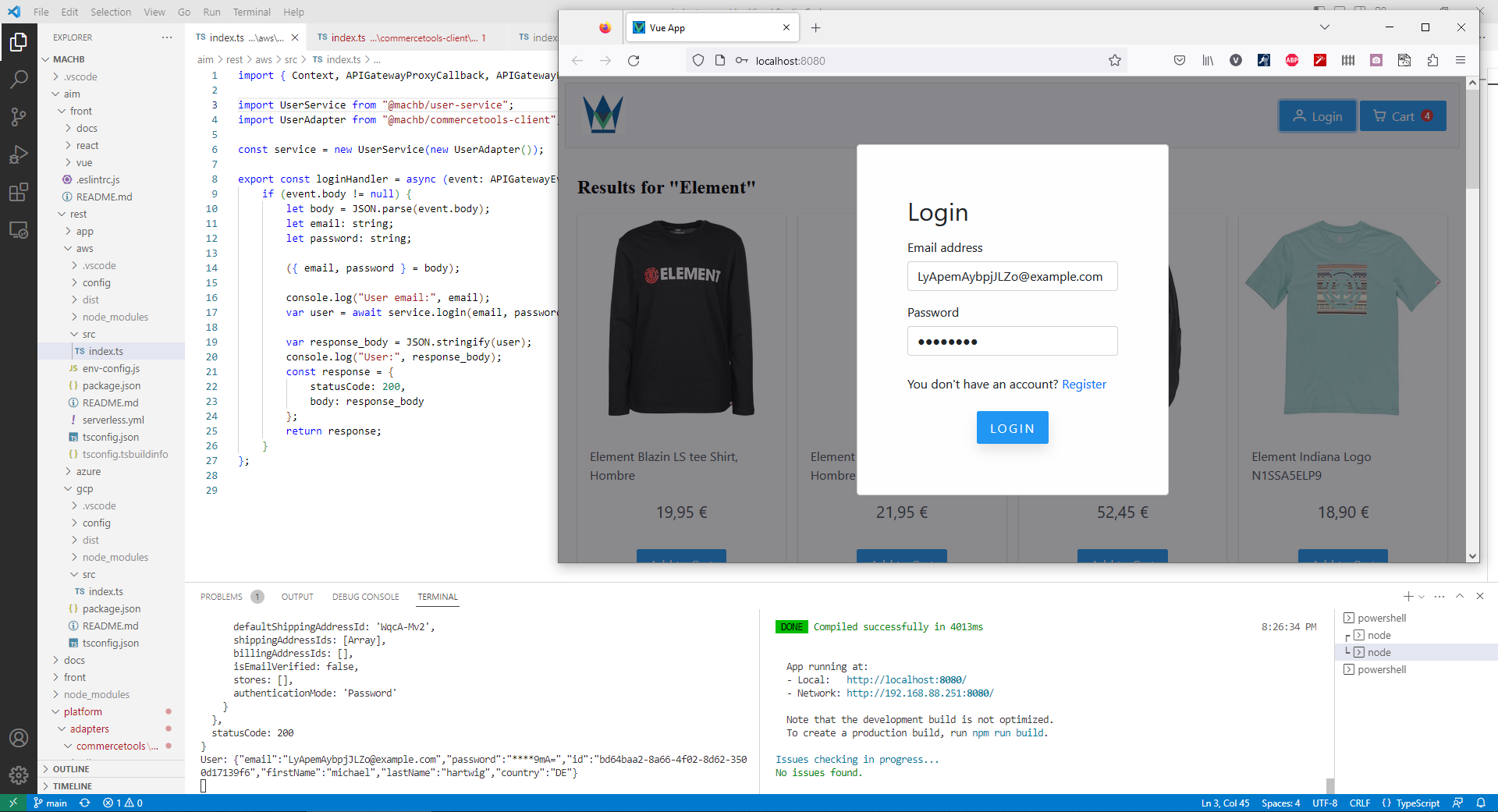Click Explorer more actions ellipsis
Viewport: 1498px width, 812px height.
(167, 37)
